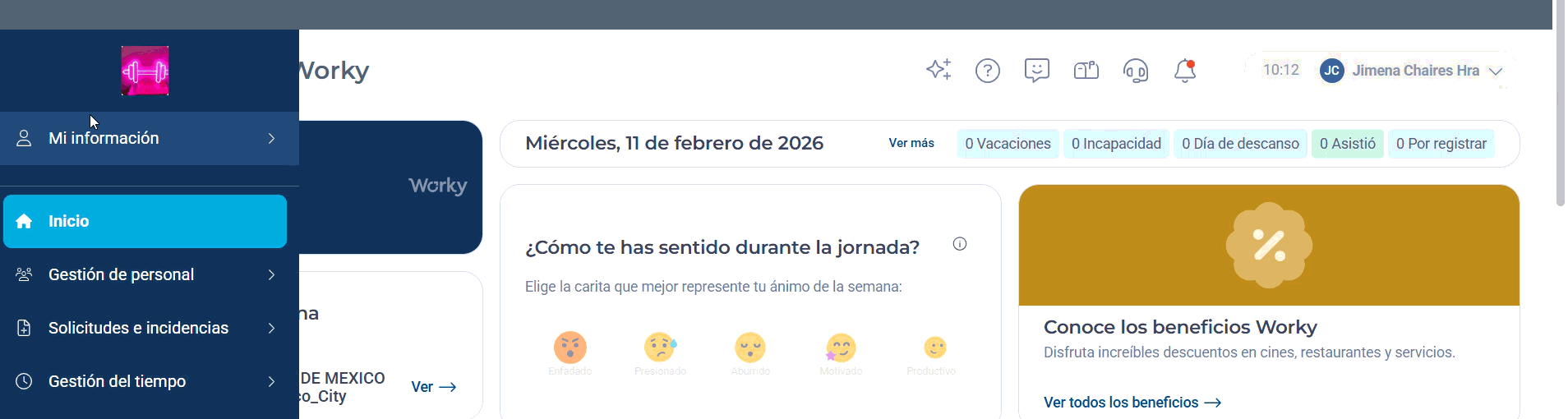Click the Ver link with arrow

[x=434, y=387]
